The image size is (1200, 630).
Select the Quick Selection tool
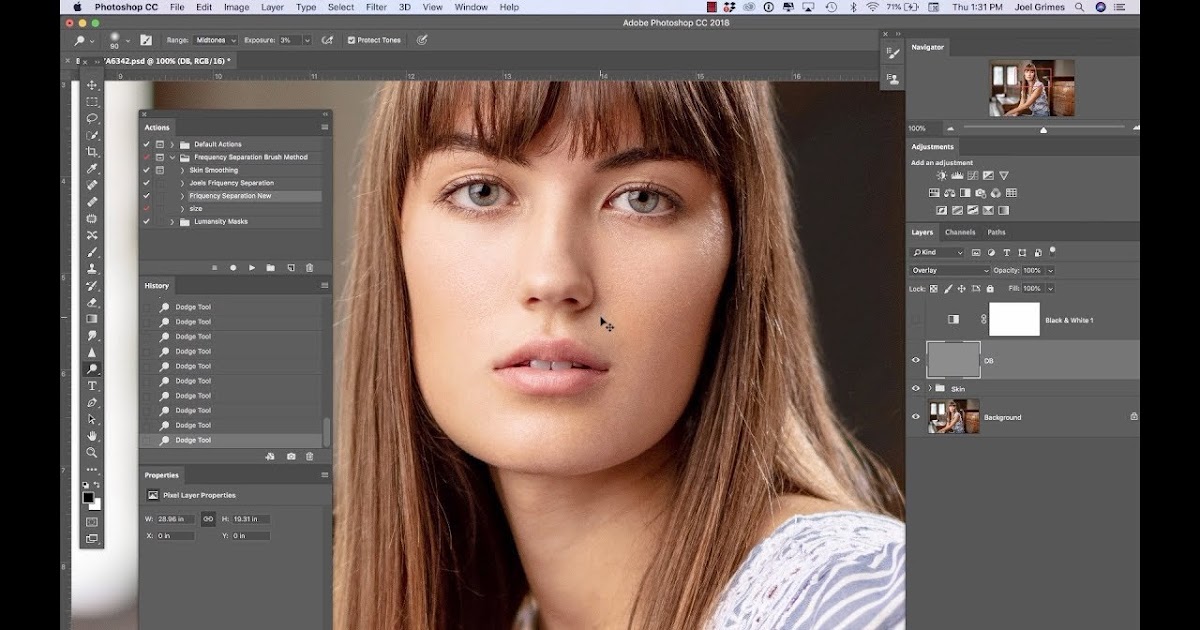point(92,135)
